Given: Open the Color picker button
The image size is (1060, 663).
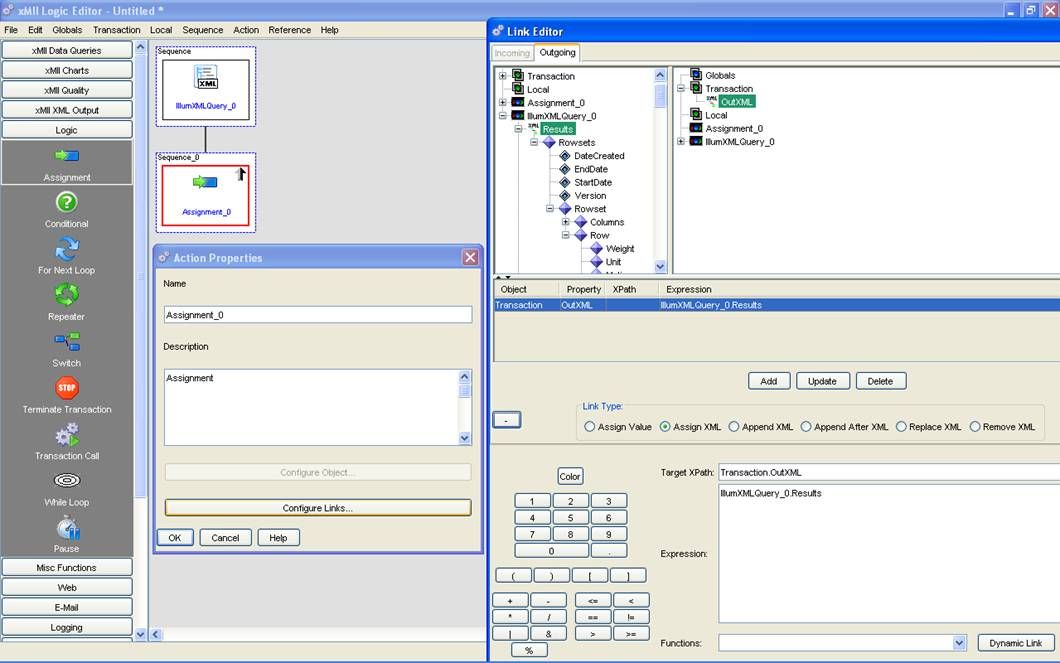Looking at the screenshot, I should tap(570, 476).
